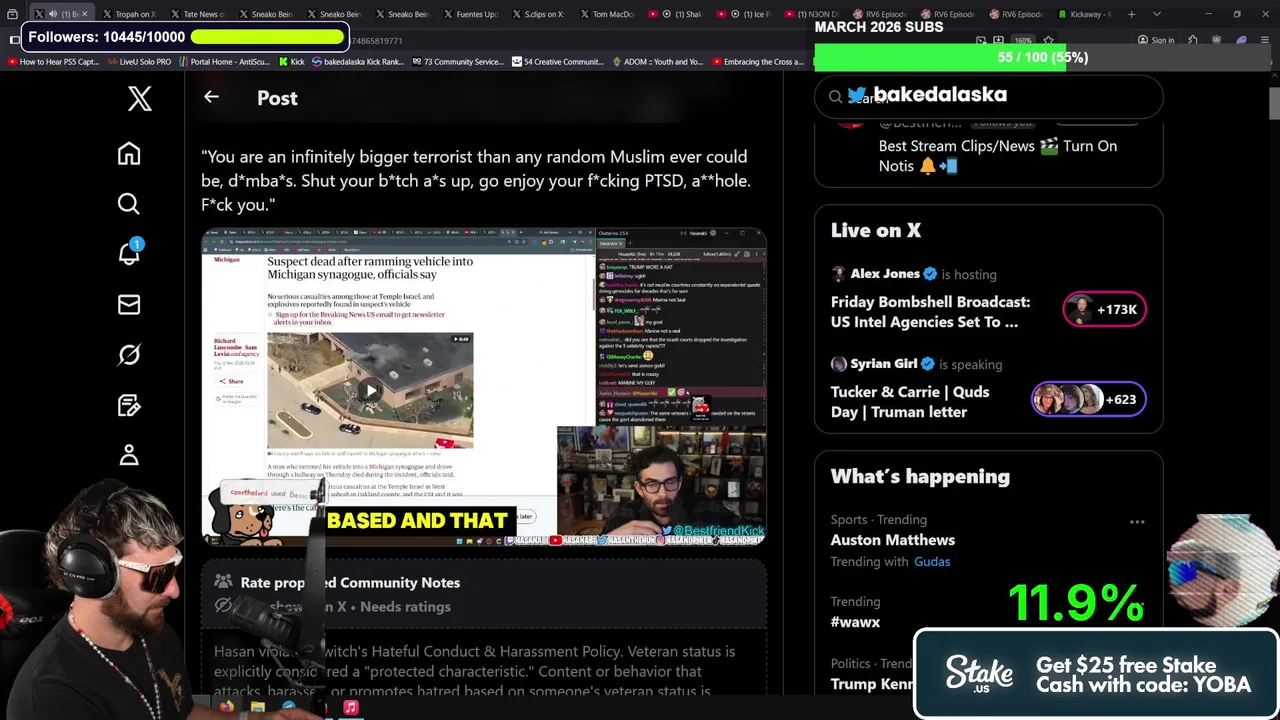Screen dimensions: 1280x720
Task: Open Tucker & Carrie Quds Day space
Action: coord(910,402)
